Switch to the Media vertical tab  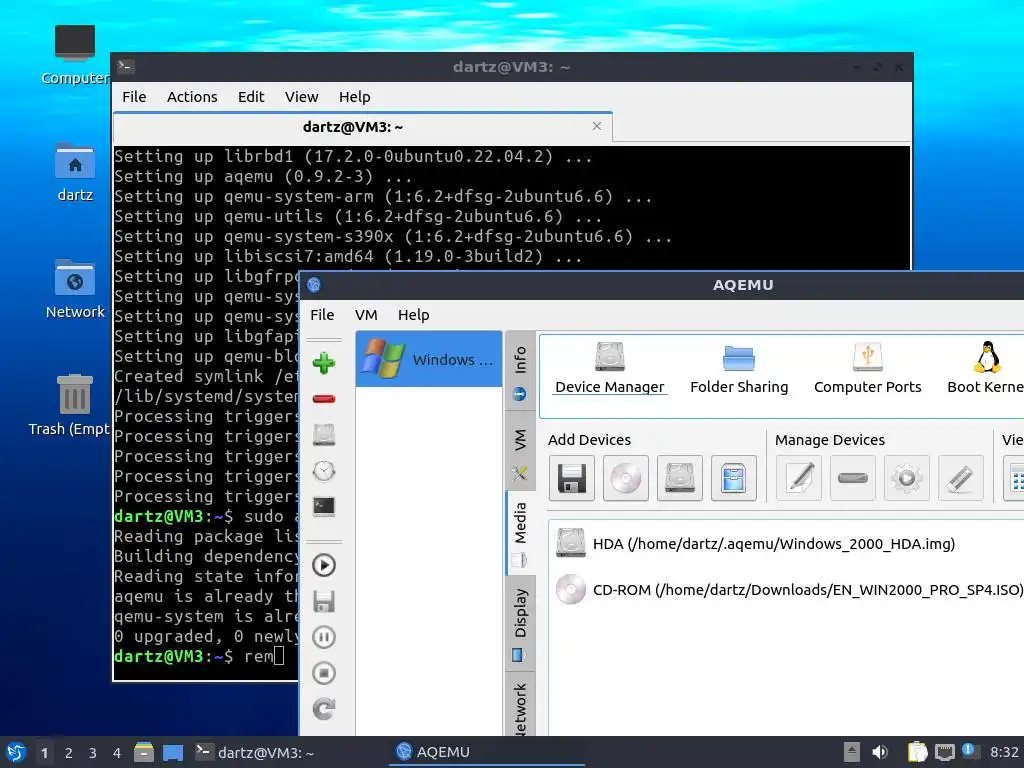coord(520,534)
